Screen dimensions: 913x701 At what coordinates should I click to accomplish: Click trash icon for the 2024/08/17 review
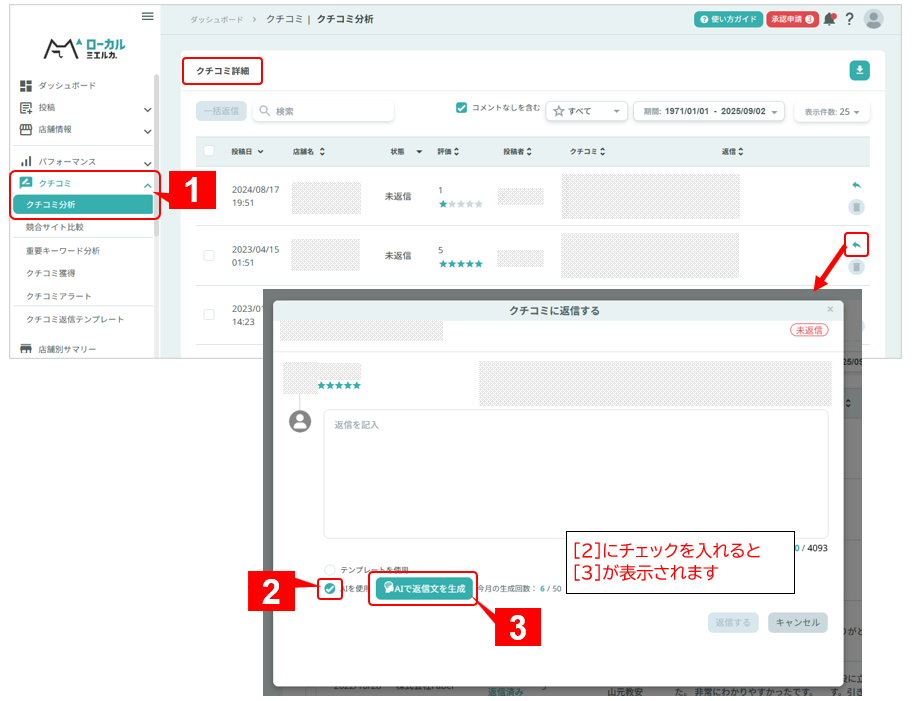point(856,207)
